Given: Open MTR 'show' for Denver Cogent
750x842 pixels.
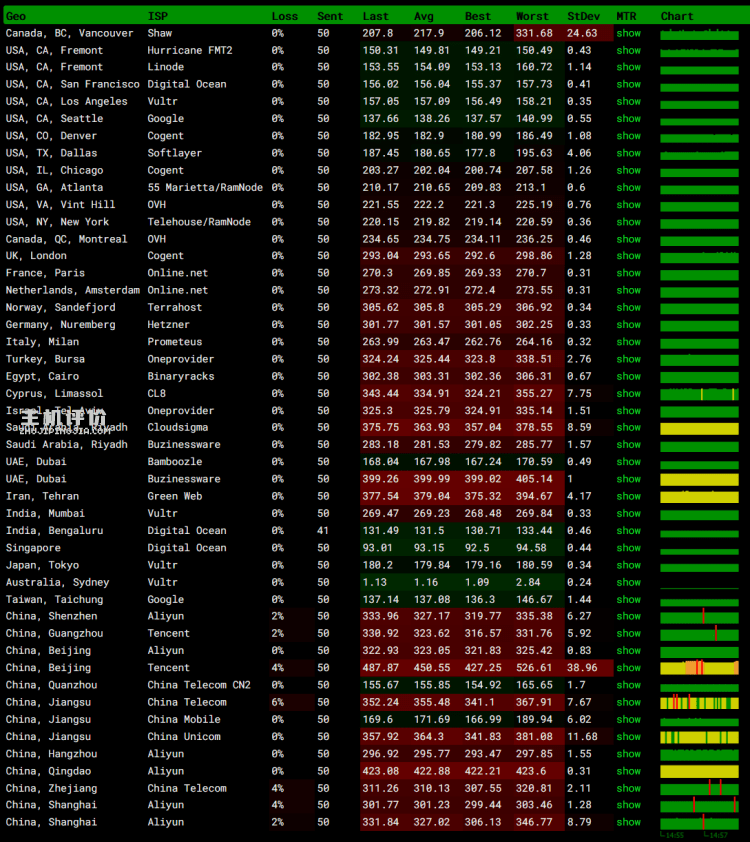Looking at the screenshot, I should 628,136.
